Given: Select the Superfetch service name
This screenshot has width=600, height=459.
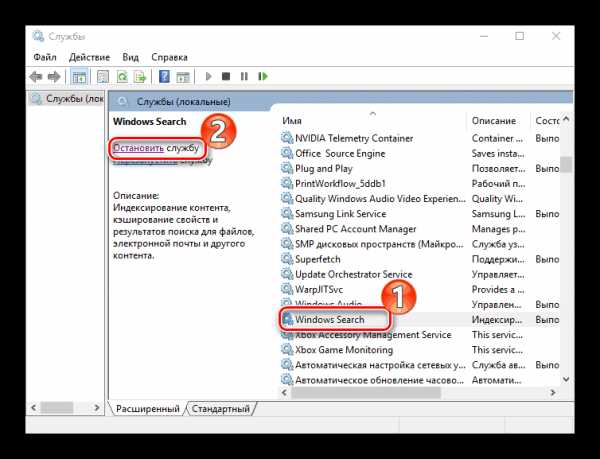Looking at the screenshot, I should tap(318, 259).
